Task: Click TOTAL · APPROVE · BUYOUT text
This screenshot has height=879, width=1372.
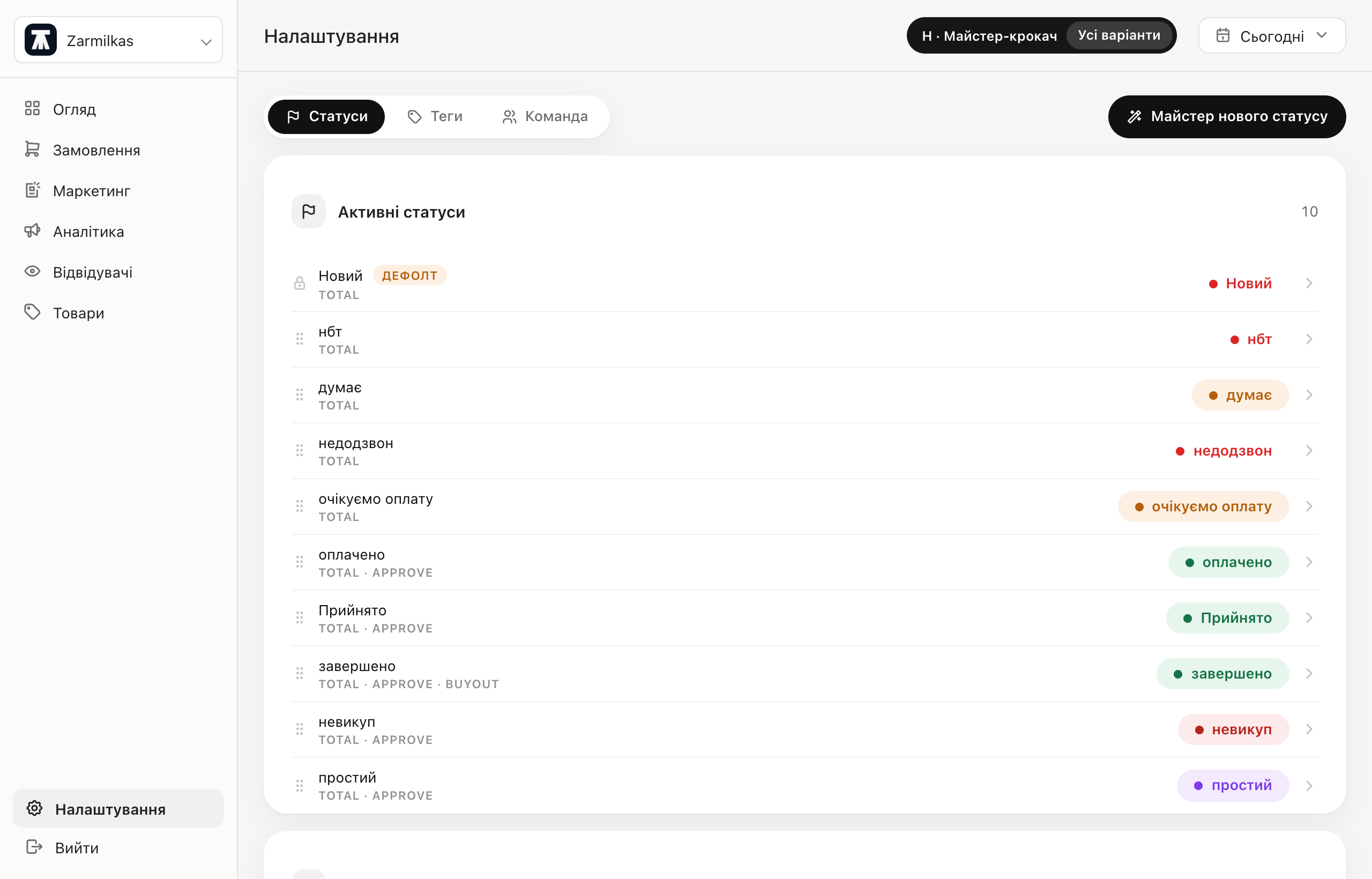Action: coord(408,684)
